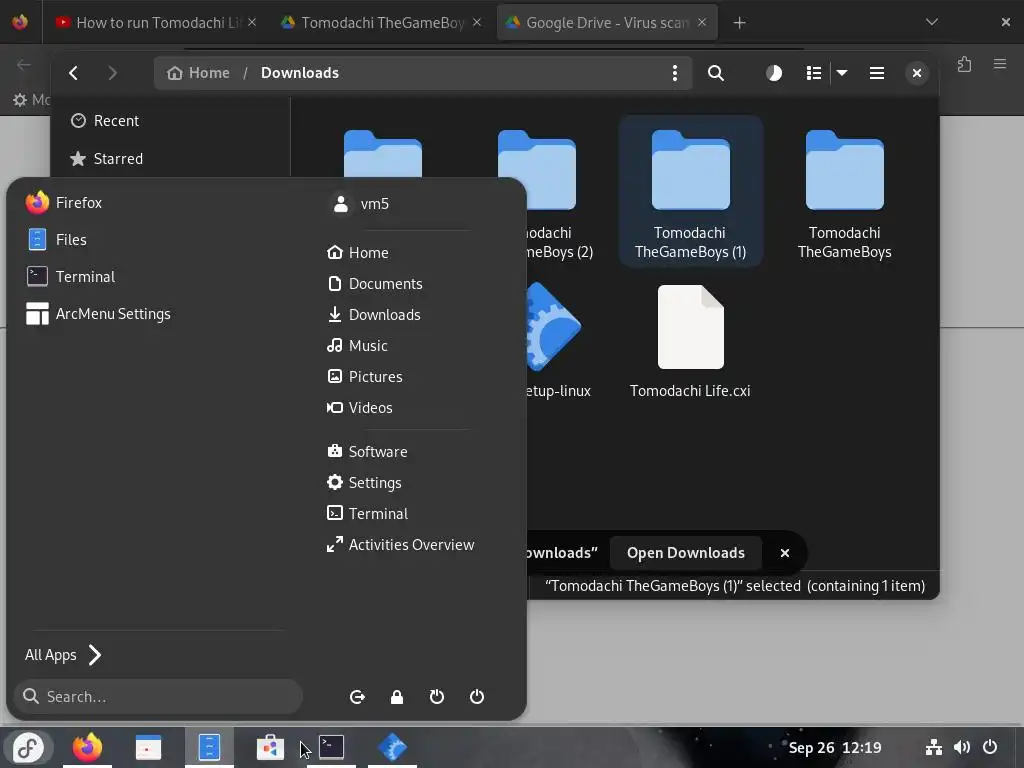Click the power icon in system tray
The image size is (1024, 768).
click(990, 747)
